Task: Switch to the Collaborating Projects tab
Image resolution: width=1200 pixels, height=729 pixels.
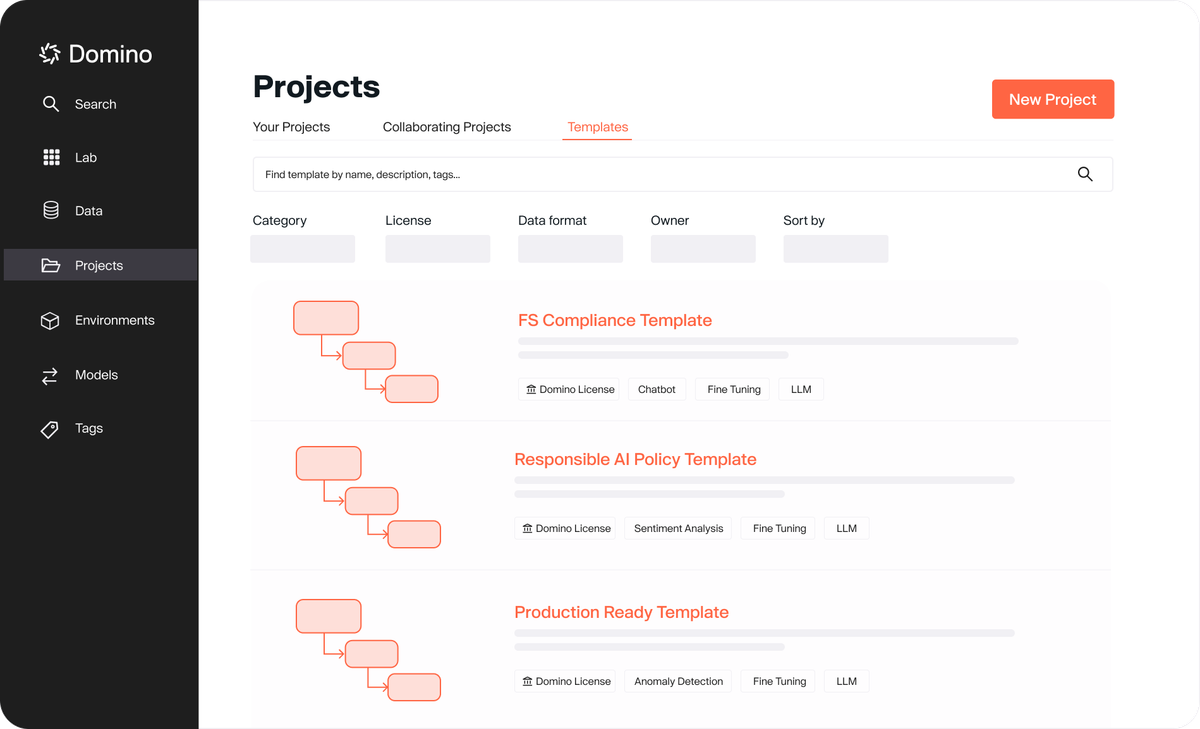Action: coord(446,127)
